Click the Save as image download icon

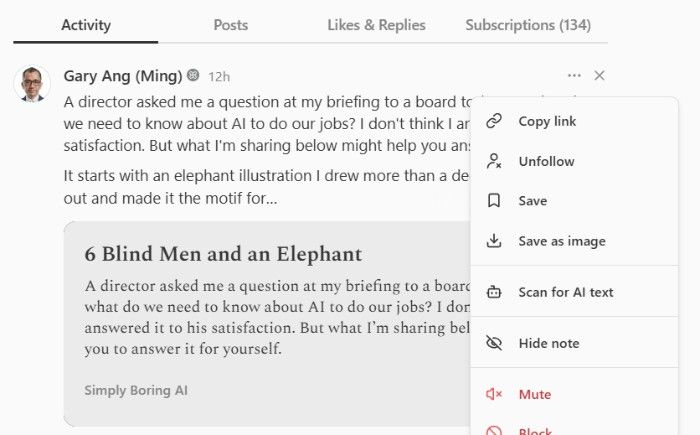(494, 241)
